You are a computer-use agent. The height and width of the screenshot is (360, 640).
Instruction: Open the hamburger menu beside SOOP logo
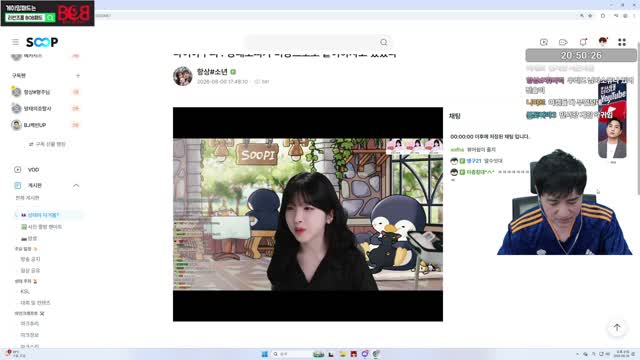tap(16, 42)
